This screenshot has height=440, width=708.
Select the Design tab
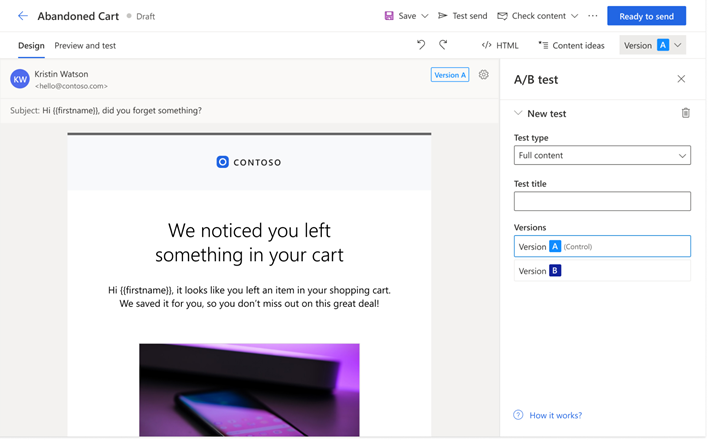point(31,45)
